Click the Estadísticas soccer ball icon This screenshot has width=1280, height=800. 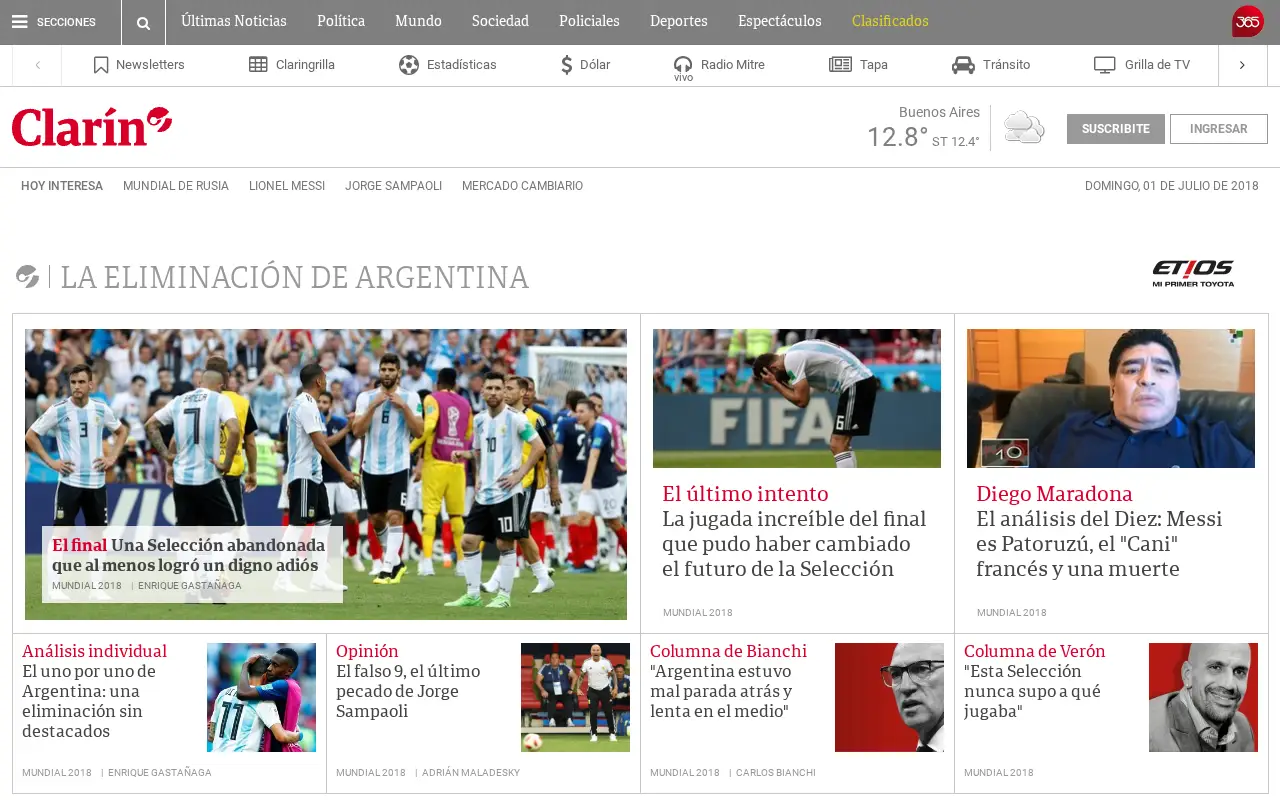tap(409, 65)
